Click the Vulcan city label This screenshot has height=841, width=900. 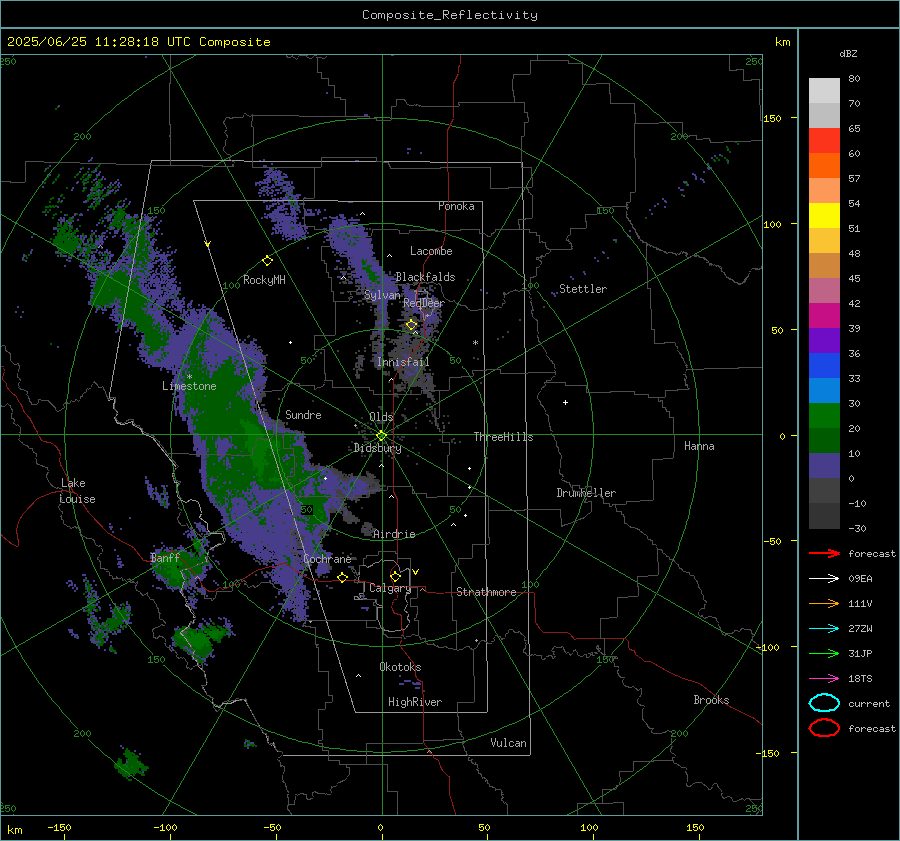coord(508,743)
